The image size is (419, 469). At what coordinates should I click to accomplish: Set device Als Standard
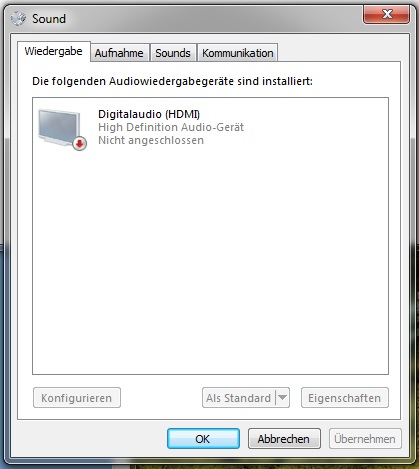[239, 398]
